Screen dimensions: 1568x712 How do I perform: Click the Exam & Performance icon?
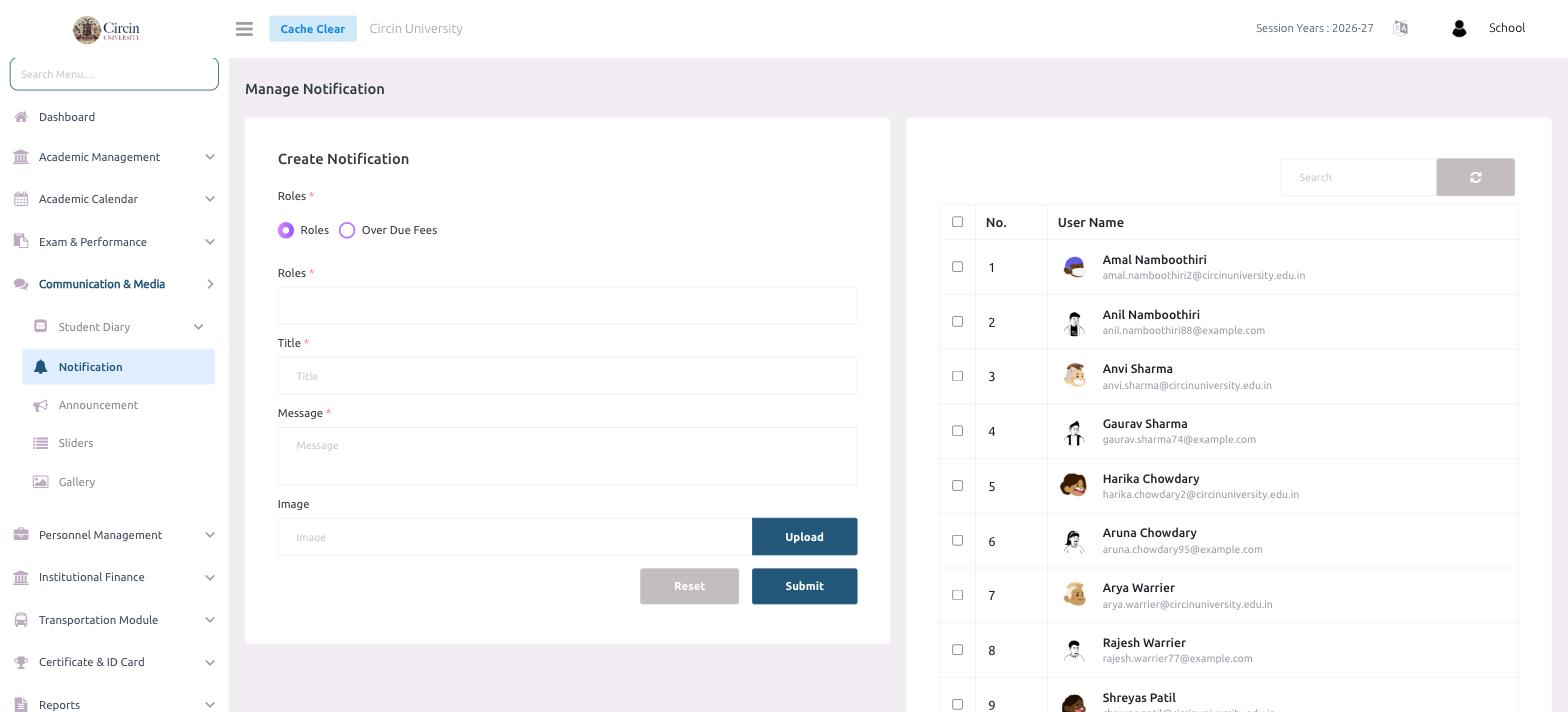pyautogui.click(x=21, y=242)
